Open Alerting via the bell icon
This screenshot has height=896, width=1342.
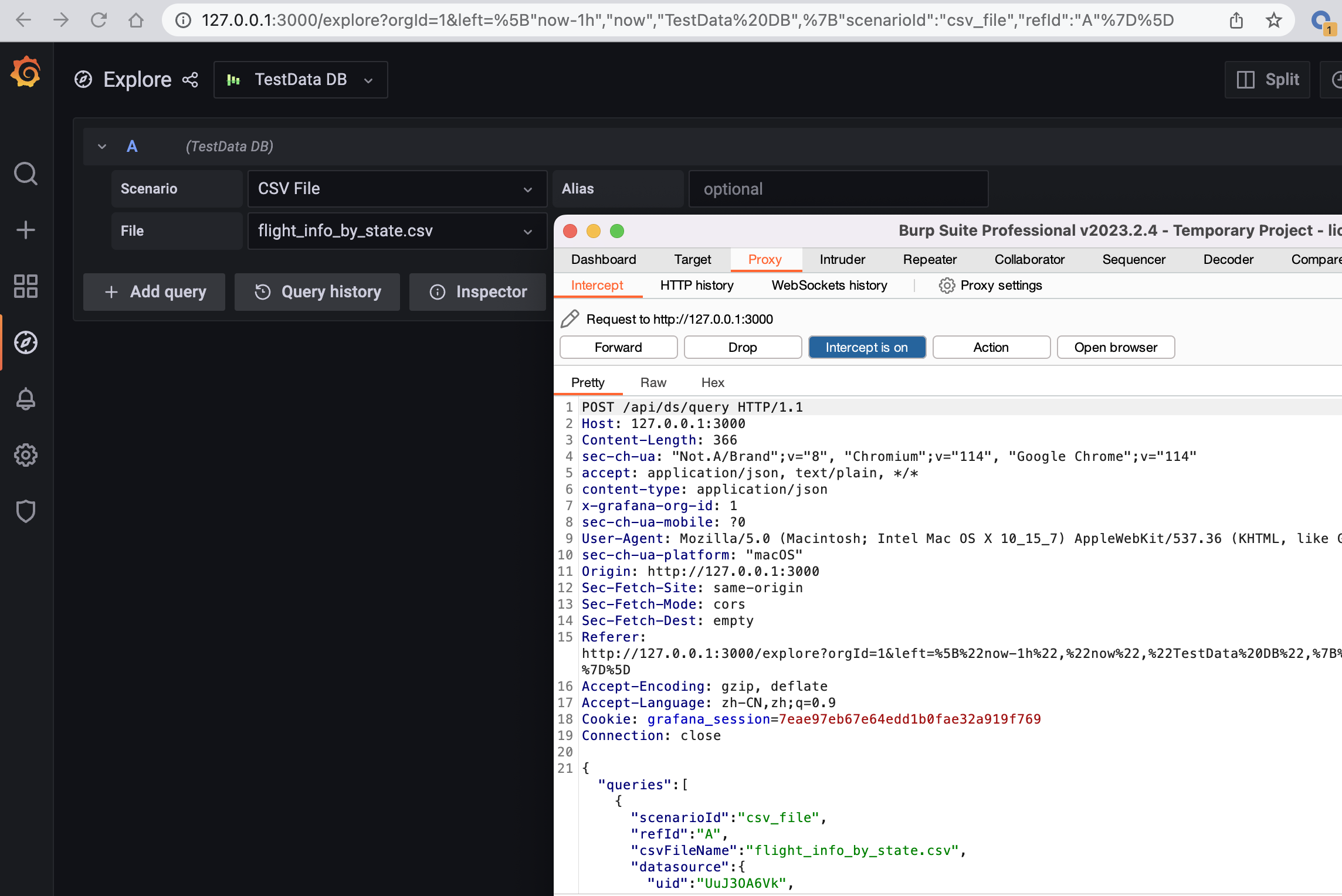[26, 399]
